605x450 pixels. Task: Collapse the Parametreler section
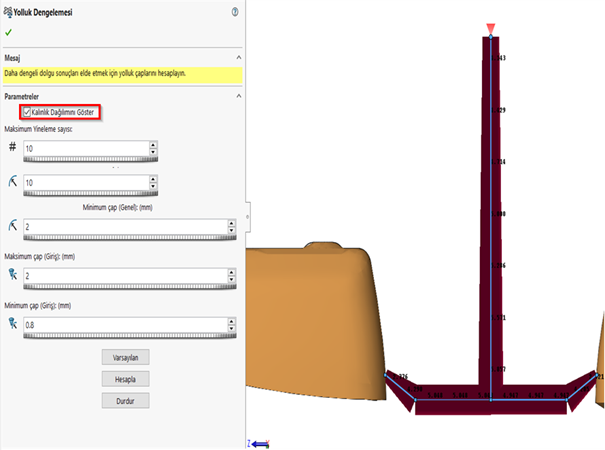click(x=237, y=96)
